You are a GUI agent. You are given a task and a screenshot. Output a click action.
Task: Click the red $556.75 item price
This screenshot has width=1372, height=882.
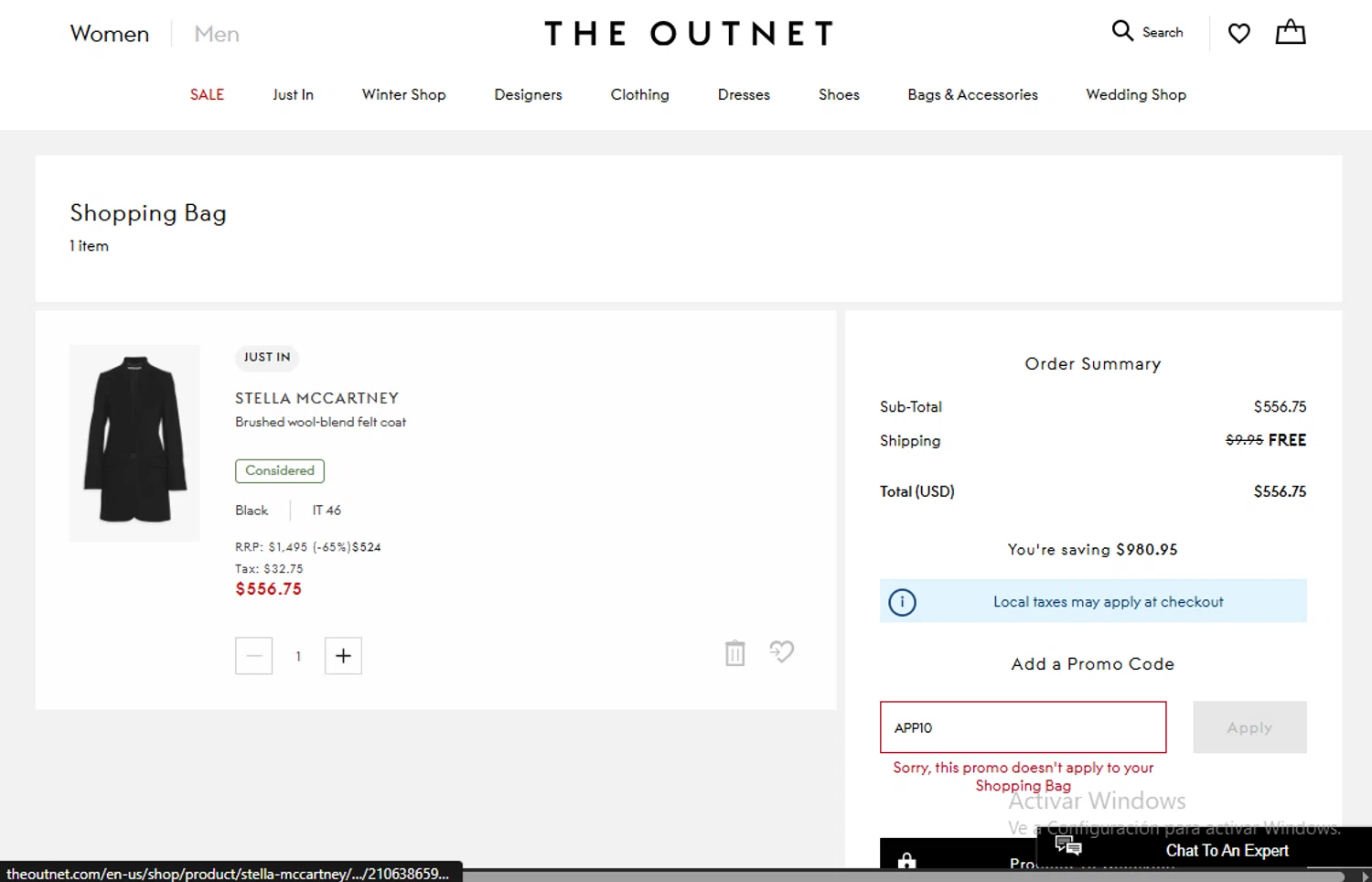pyautogui.click(x=268, y=589)
